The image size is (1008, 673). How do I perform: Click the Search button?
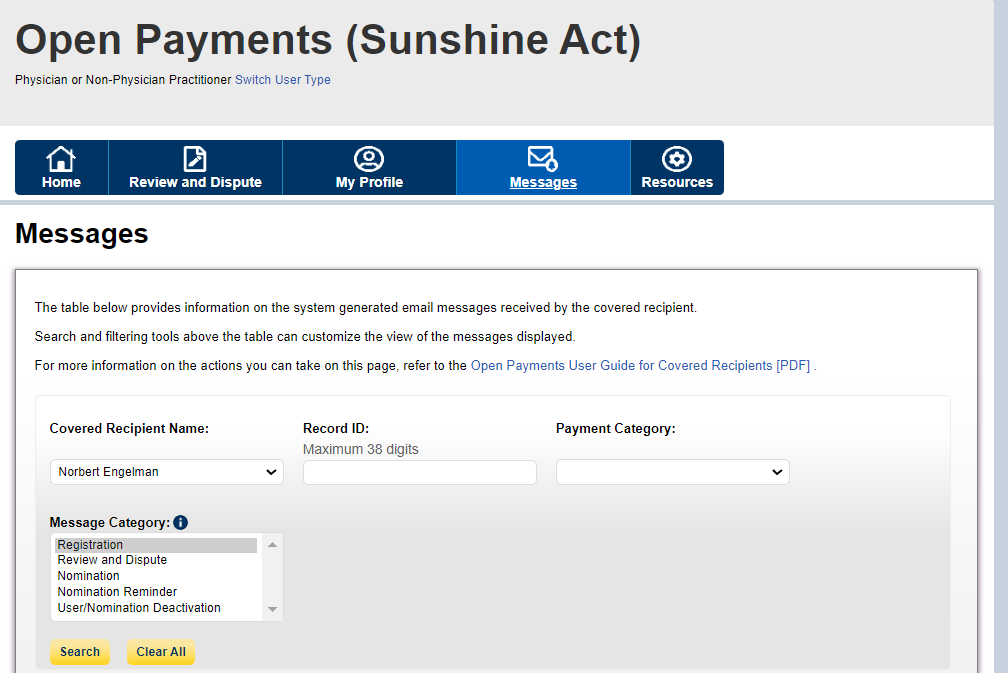[80, 652]
